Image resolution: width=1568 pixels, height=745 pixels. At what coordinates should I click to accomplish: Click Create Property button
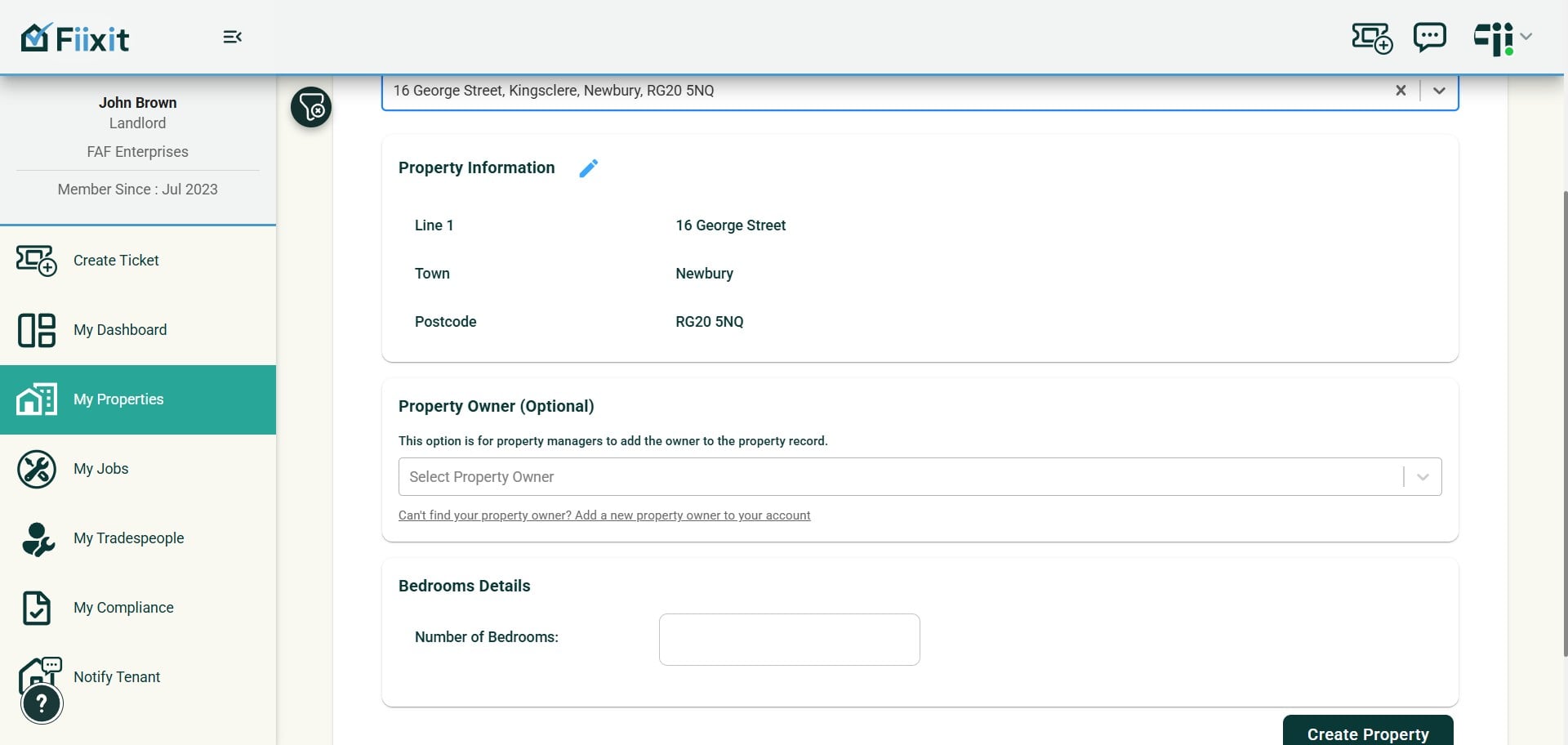(1368, 732)
